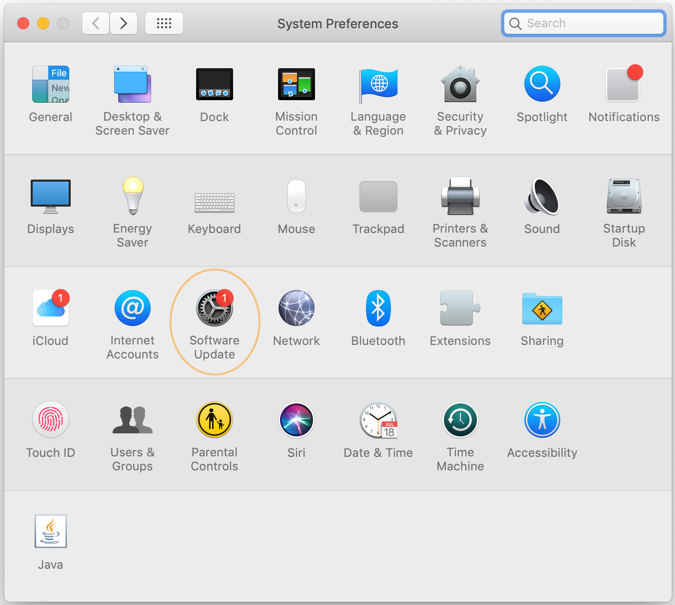
Task: Click the yellow minimize window button
Action: pyautogui.click(x=43, y=23)
